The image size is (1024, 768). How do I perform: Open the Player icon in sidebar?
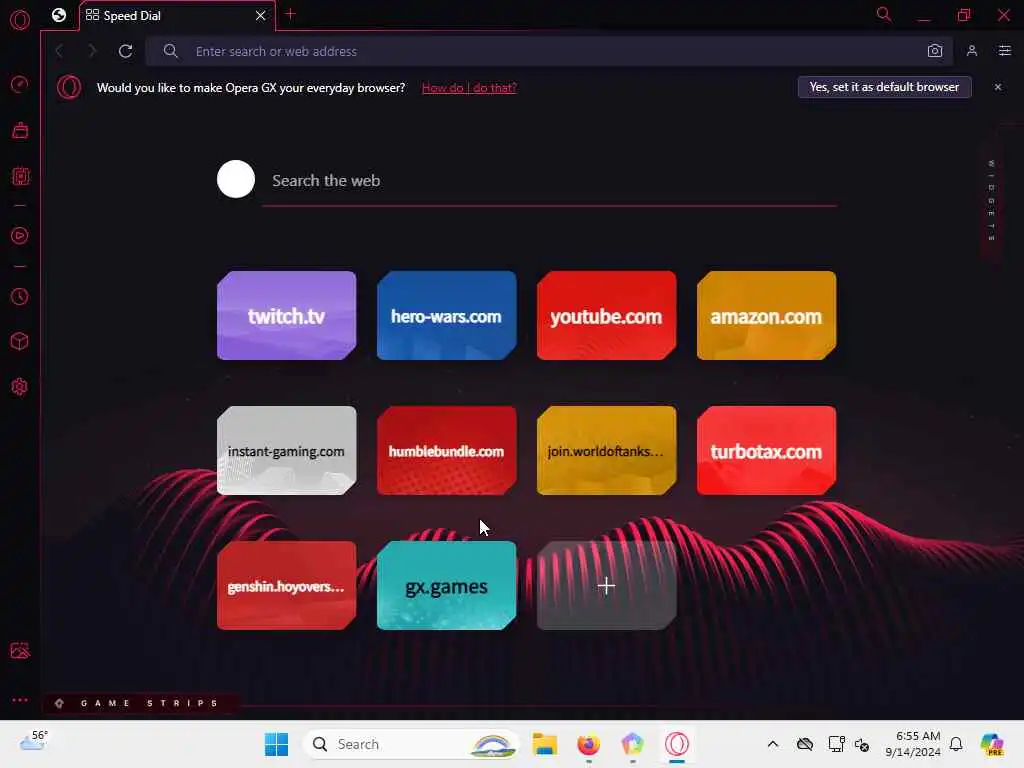20,236
